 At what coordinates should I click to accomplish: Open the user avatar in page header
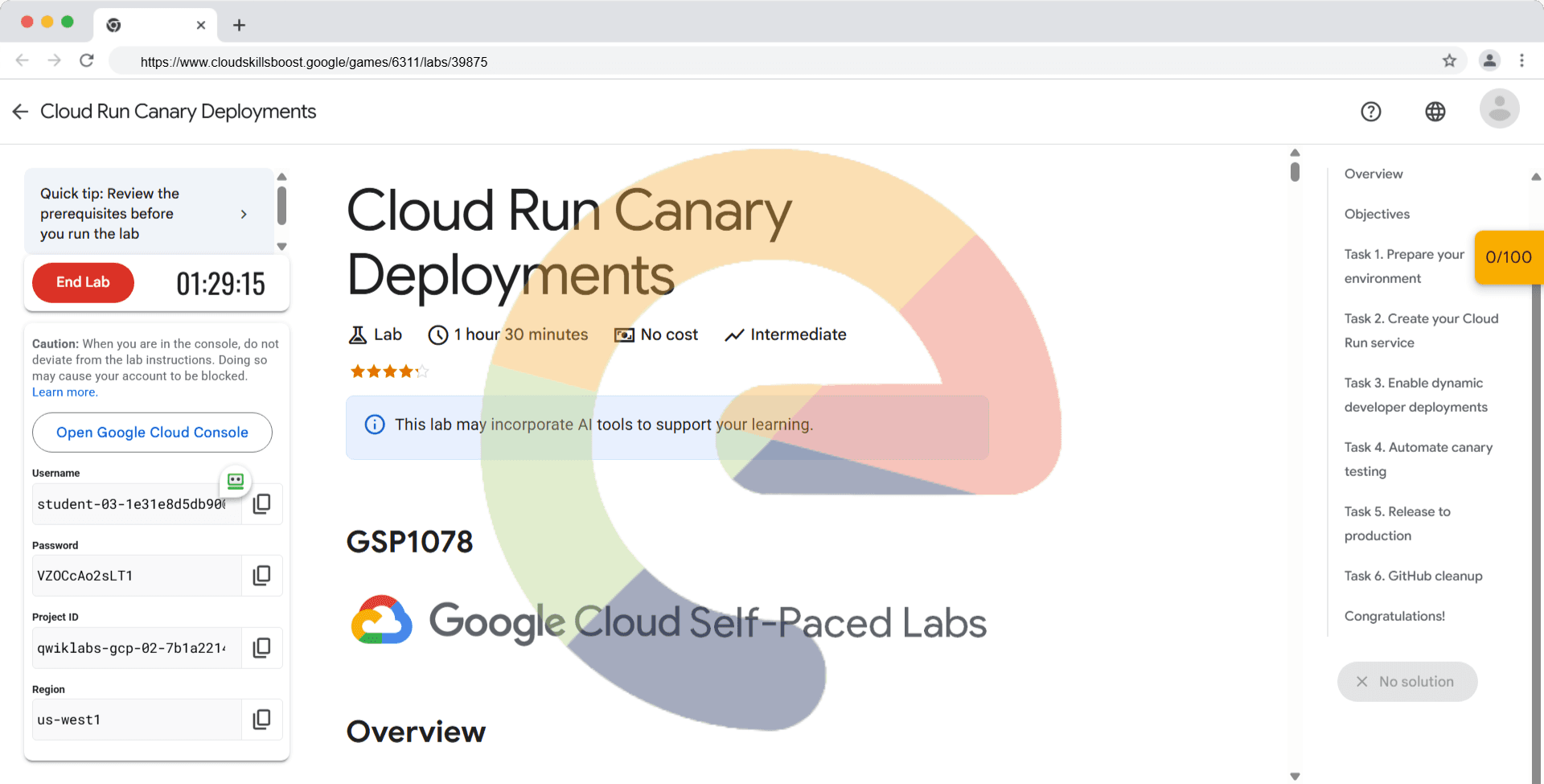(1500, 109)
